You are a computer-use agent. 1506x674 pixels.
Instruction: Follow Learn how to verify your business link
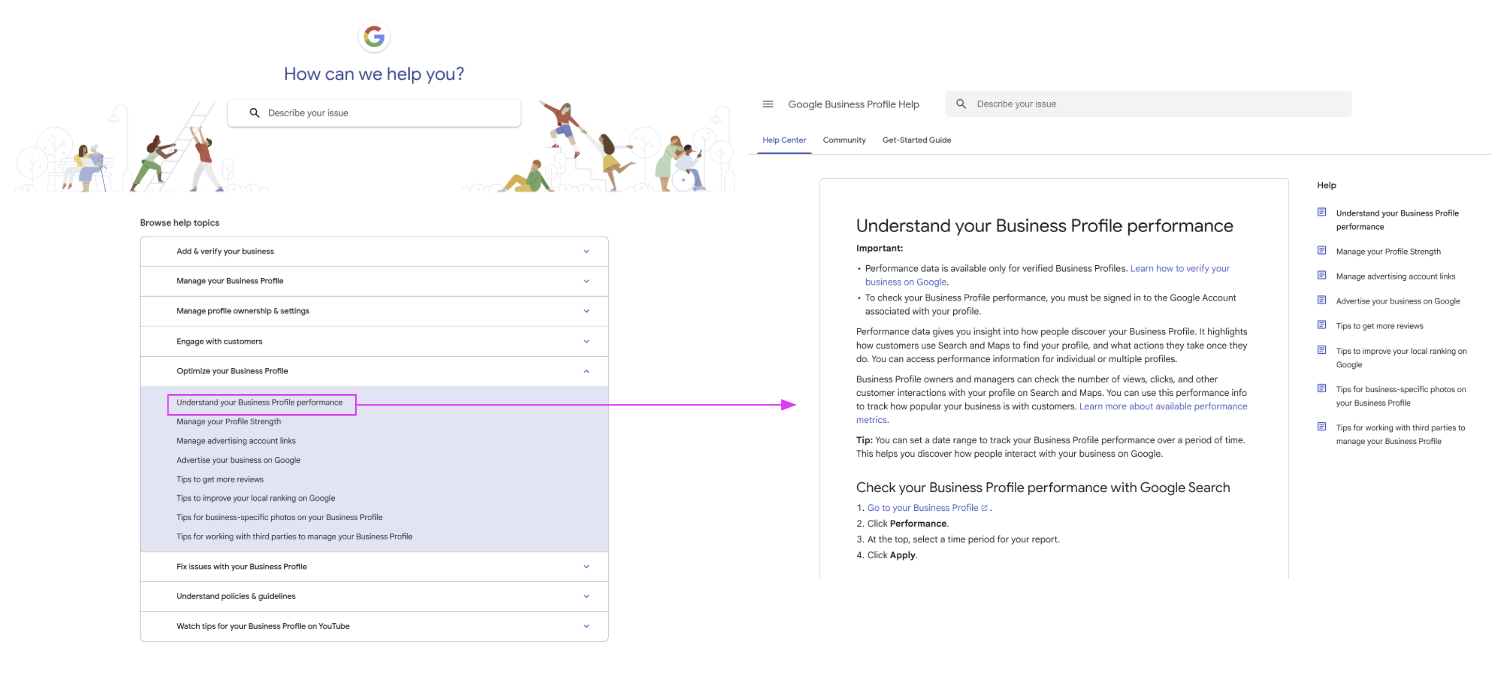tap(1048, 275)
